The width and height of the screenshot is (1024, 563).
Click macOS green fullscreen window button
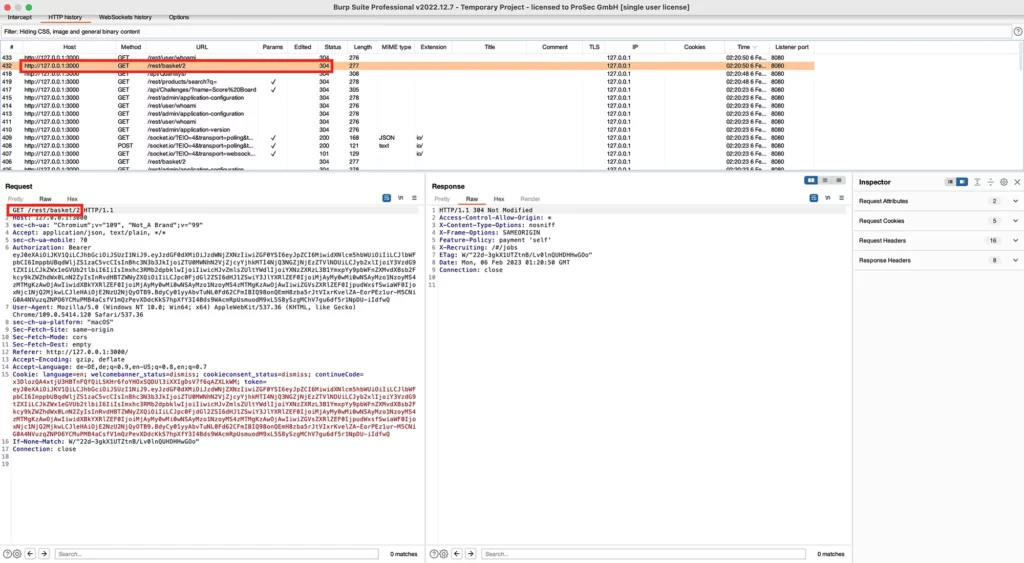pyautogui.click(x=29, y=7)
